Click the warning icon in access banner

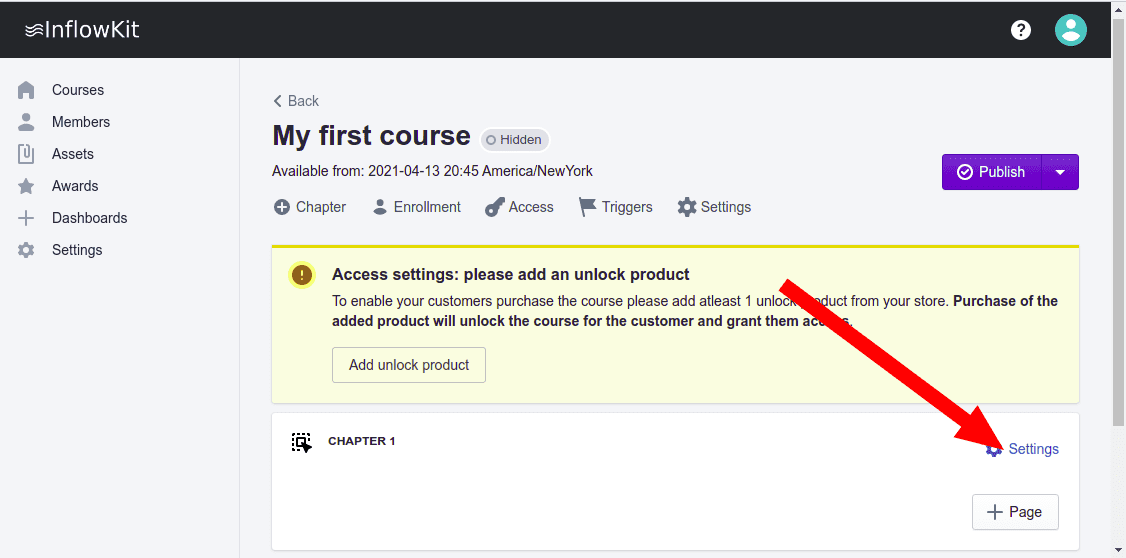pyautogui.click(x=302, y=275)
